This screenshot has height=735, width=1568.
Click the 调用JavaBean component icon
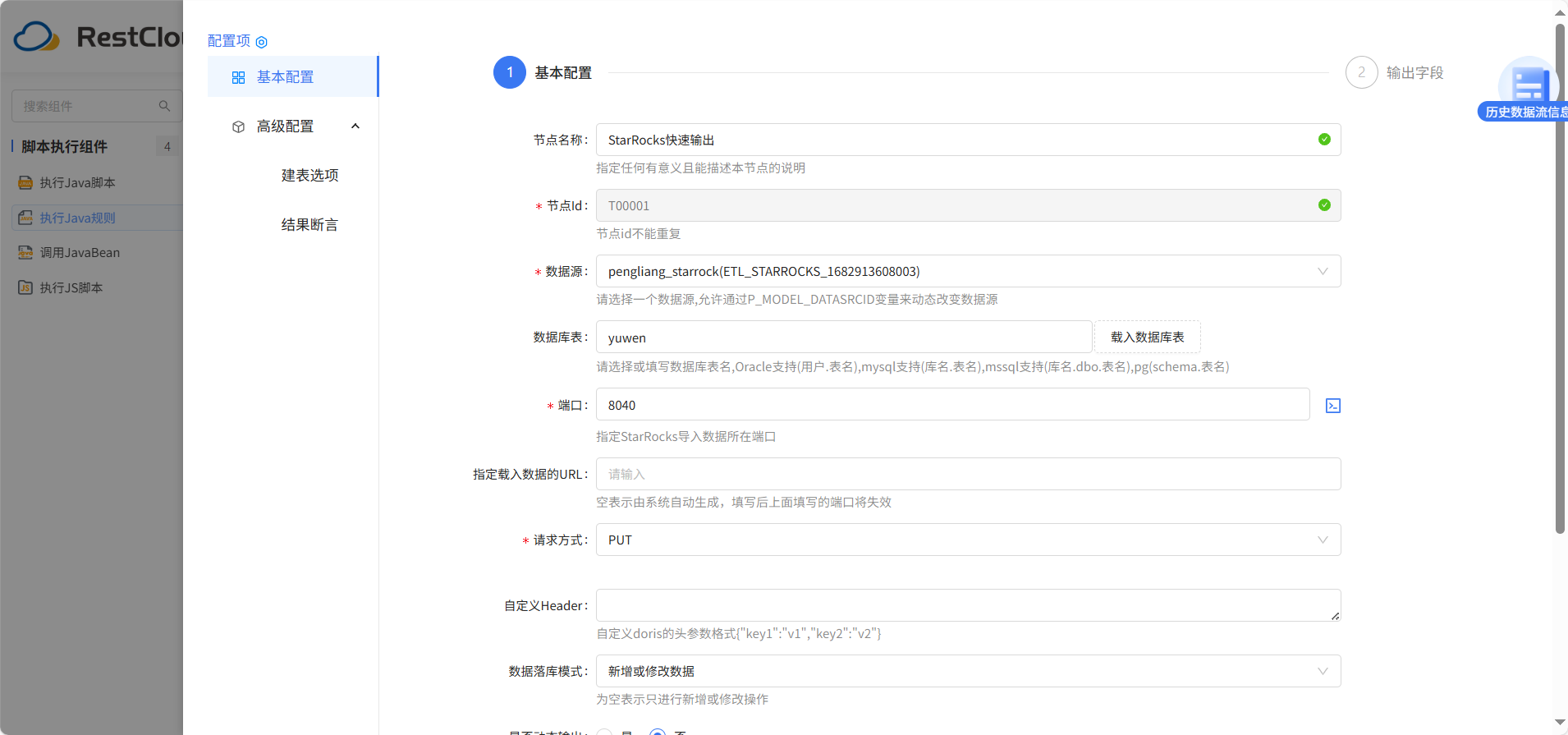(25, 253)
